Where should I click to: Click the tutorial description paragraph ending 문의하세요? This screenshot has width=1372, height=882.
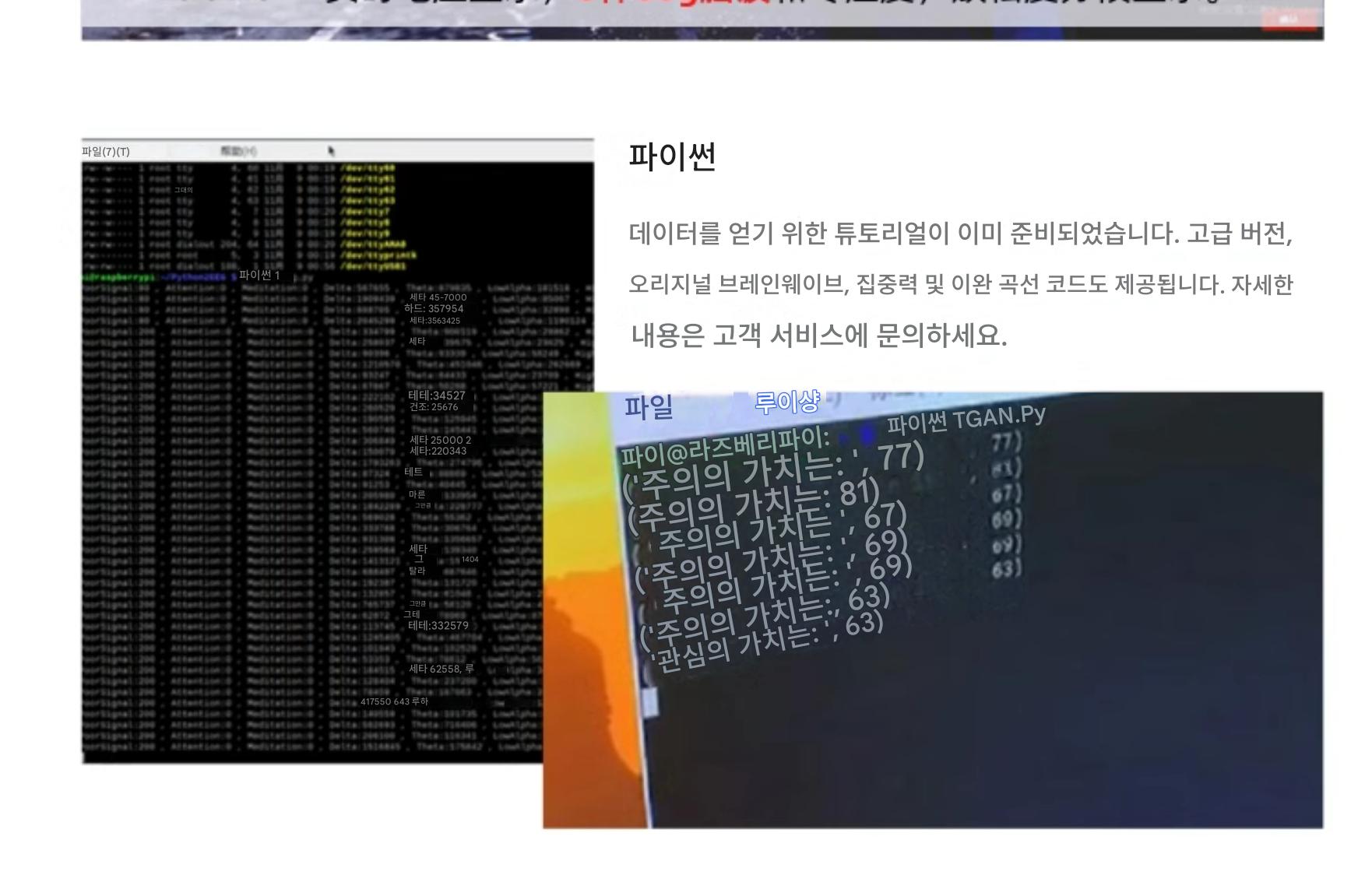click(x=960, y=284)
